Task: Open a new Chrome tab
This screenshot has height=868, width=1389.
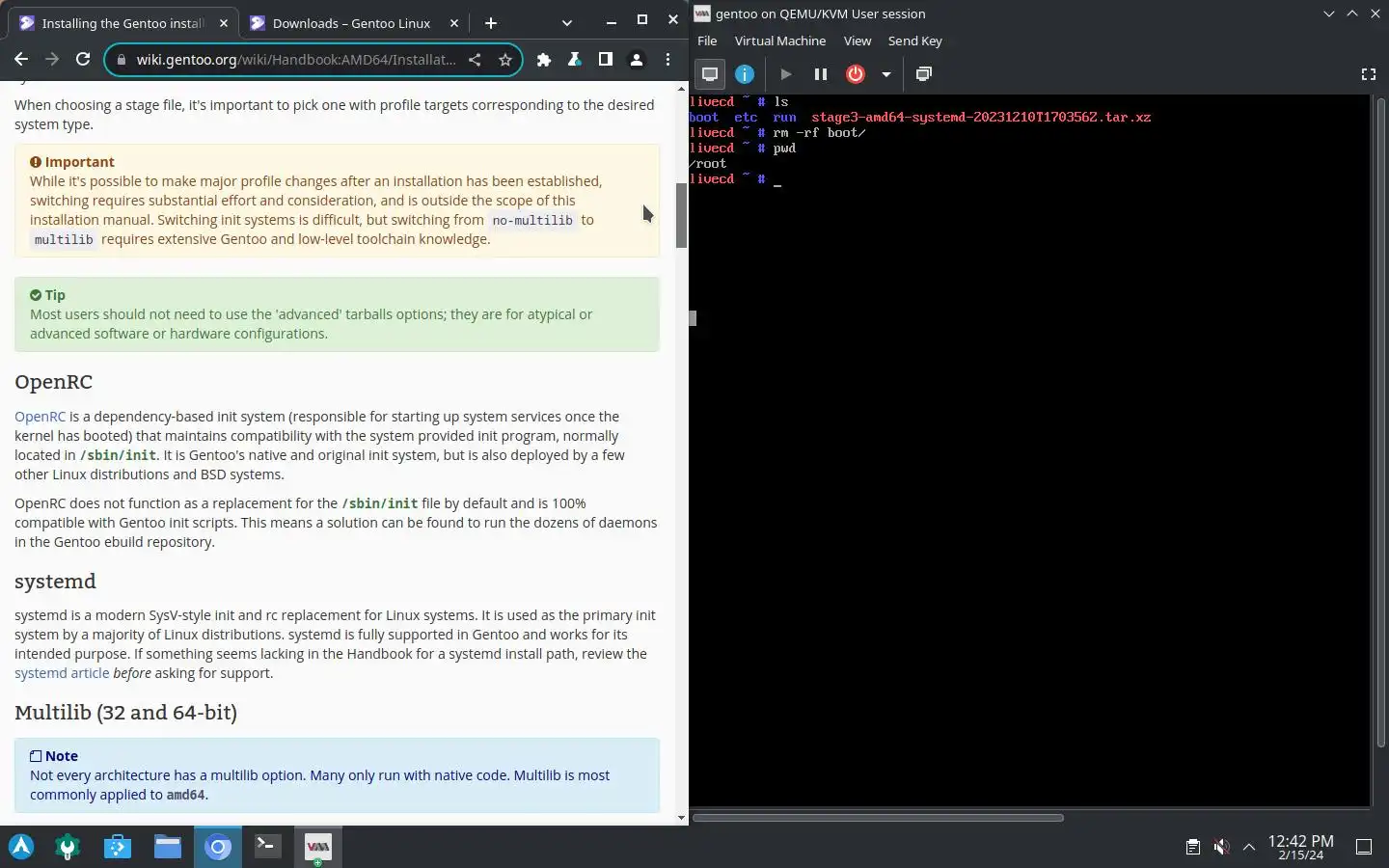Action: click(490, 23)
